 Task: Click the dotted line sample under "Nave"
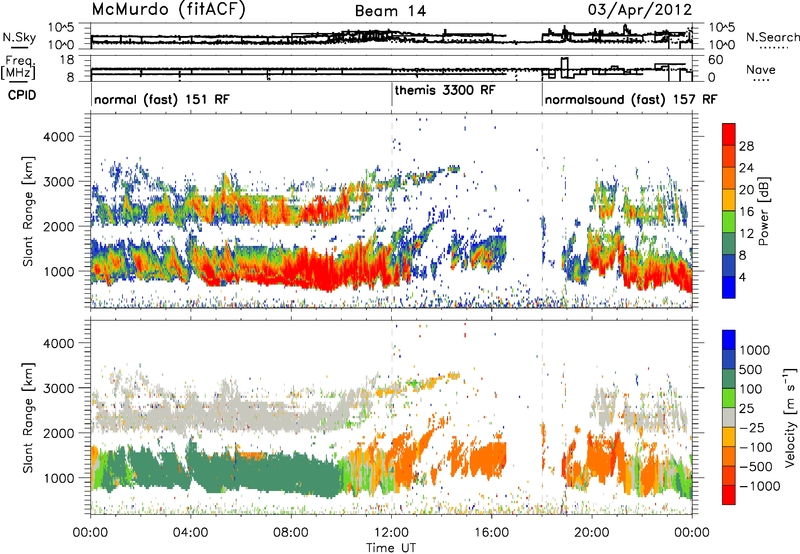[761, 80]
